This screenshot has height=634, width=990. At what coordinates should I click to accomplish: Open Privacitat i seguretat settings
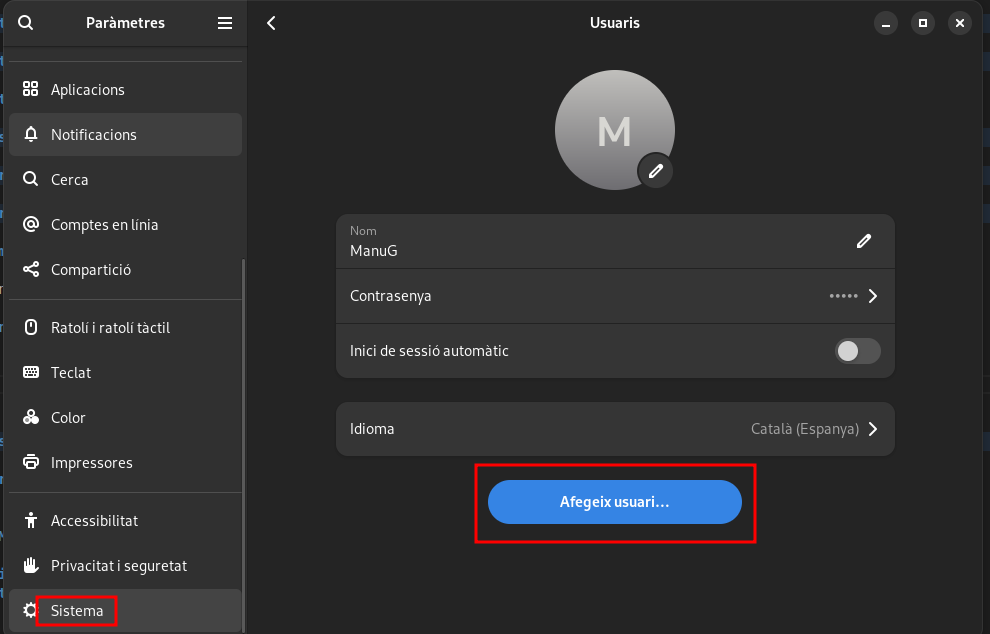119,566
